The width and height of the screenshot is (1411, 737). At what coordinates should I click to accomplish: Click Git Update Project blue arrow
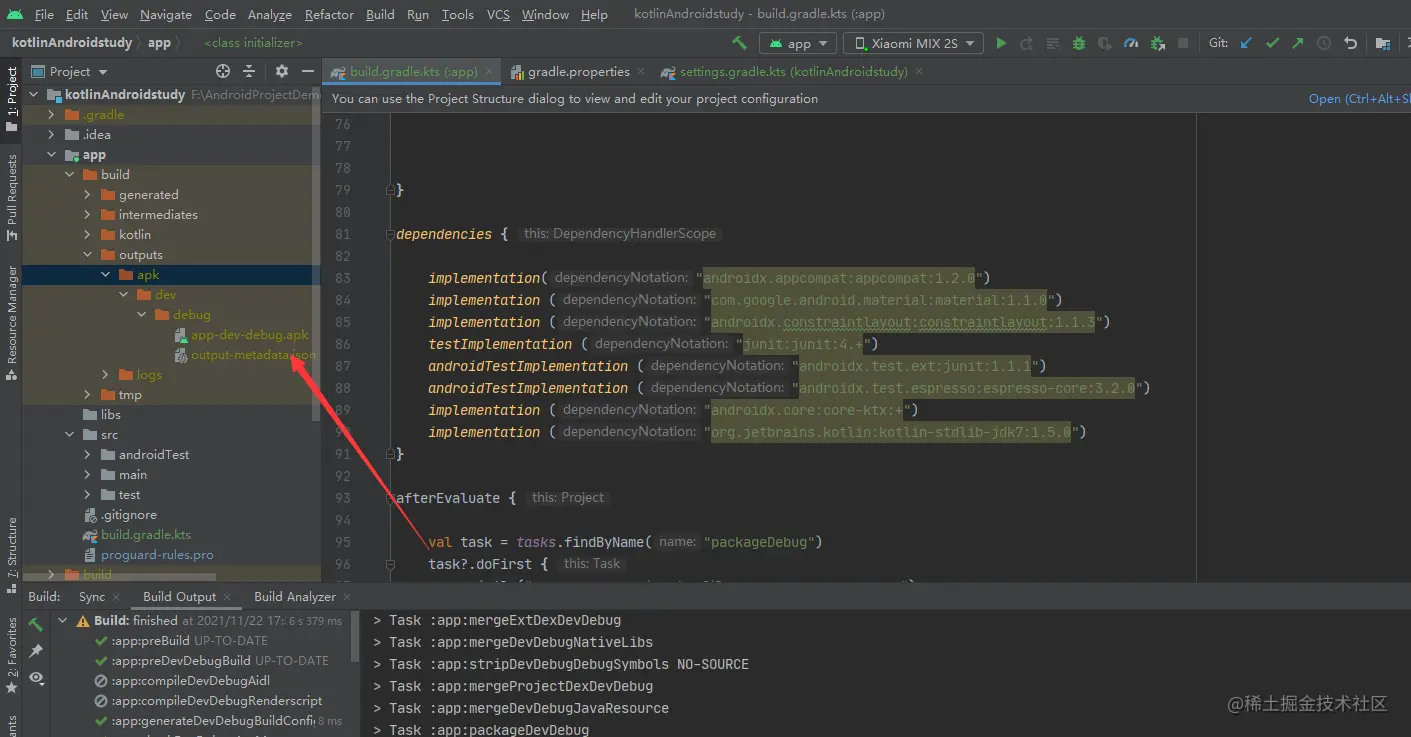click(1246, 43)
